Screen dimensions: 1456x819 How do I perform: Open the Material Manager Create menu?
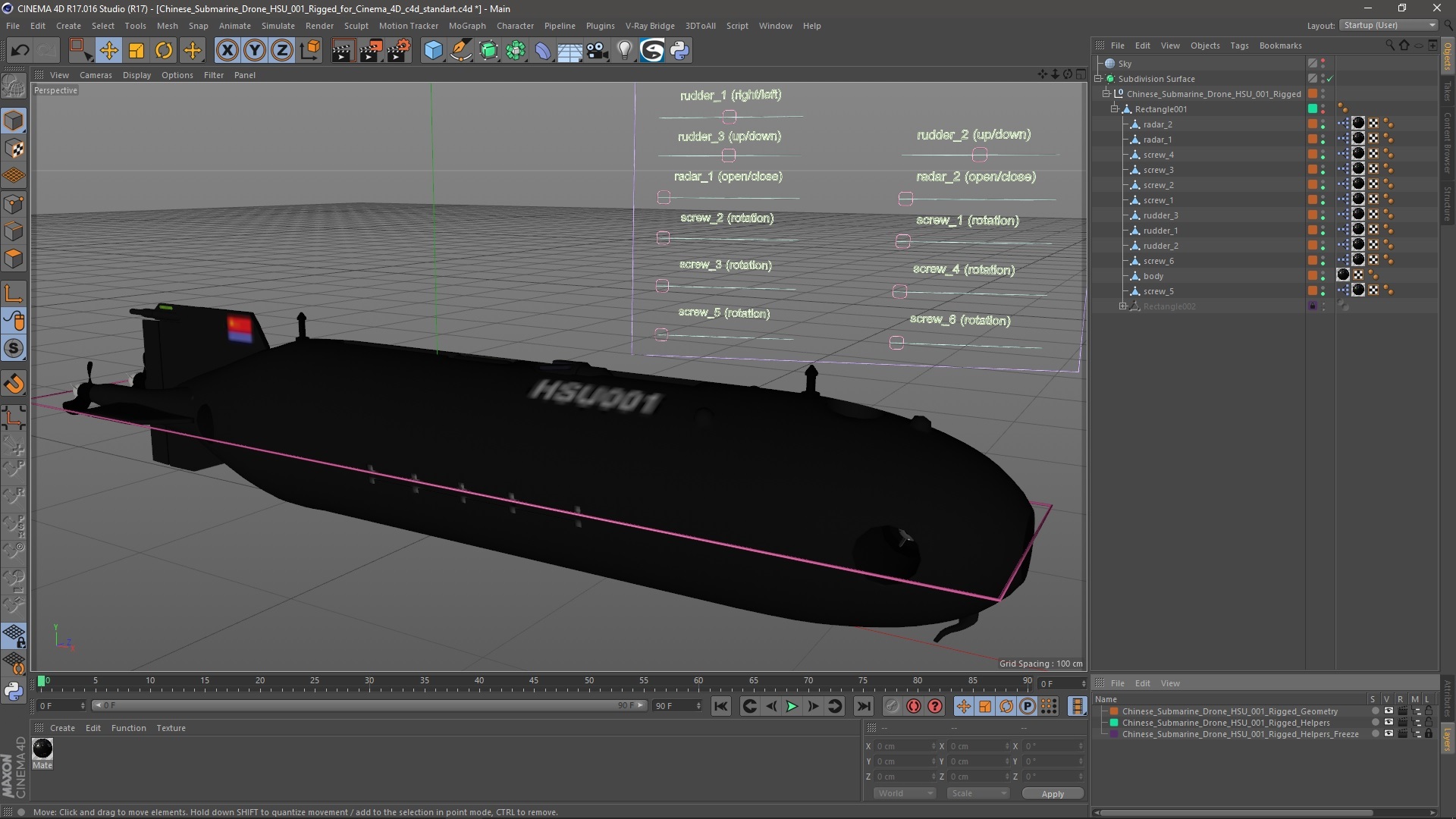62,728
